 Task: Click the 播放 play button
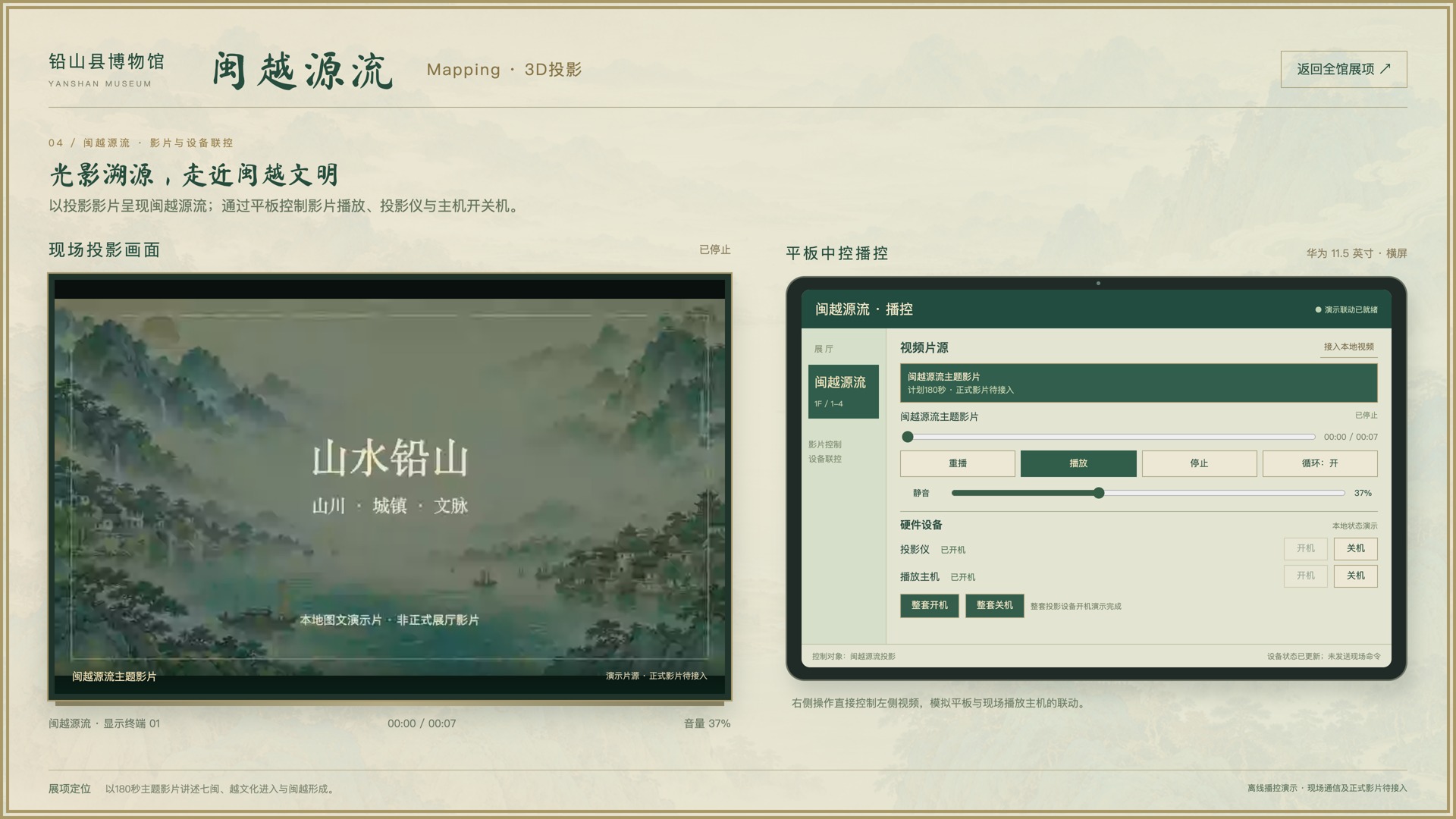pos(1078,463)
